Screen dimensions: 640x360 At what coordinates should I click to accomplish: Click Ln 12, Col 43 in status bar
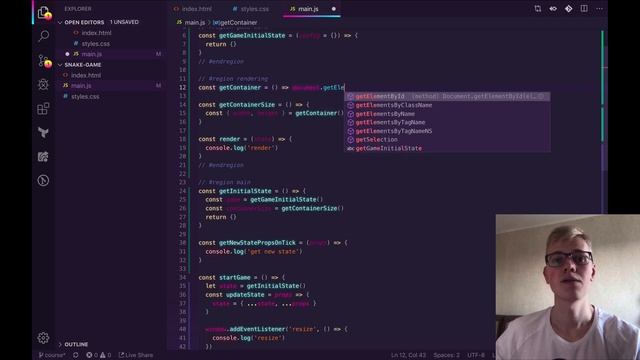click(408, 355)
